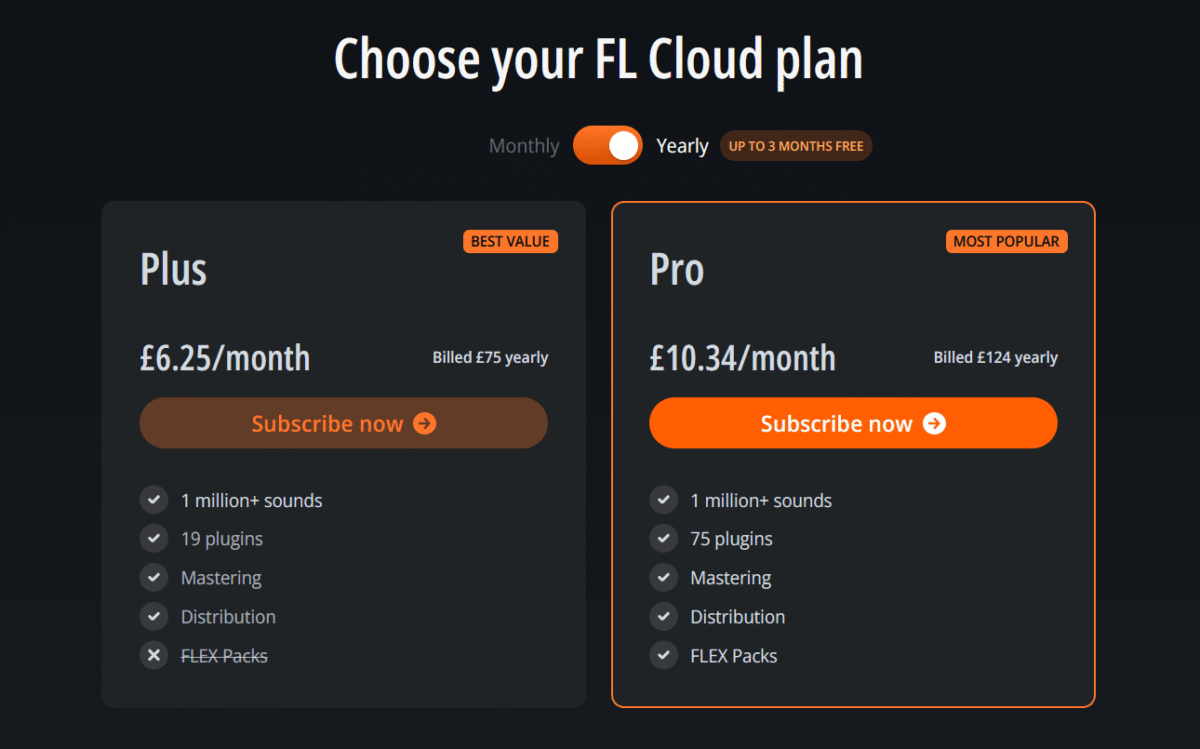This screenshot has width=1200, height=749.
Task: Toggle the Monthly/Yearly billing switch
Action: [x=607, y=146]
